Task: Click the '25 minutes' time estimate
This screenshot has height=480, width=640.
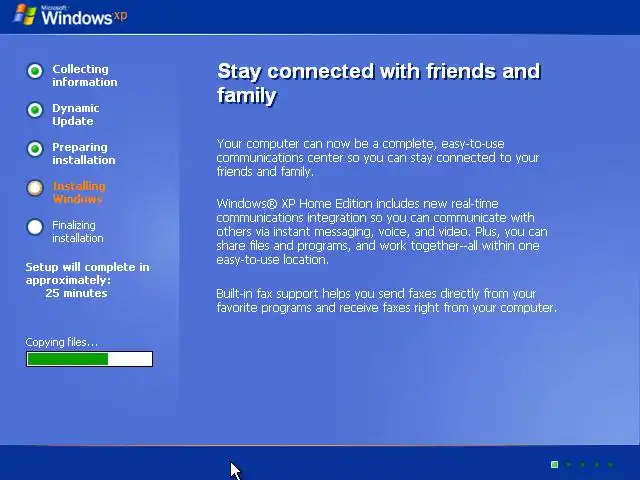Action: tap(76, 293)
